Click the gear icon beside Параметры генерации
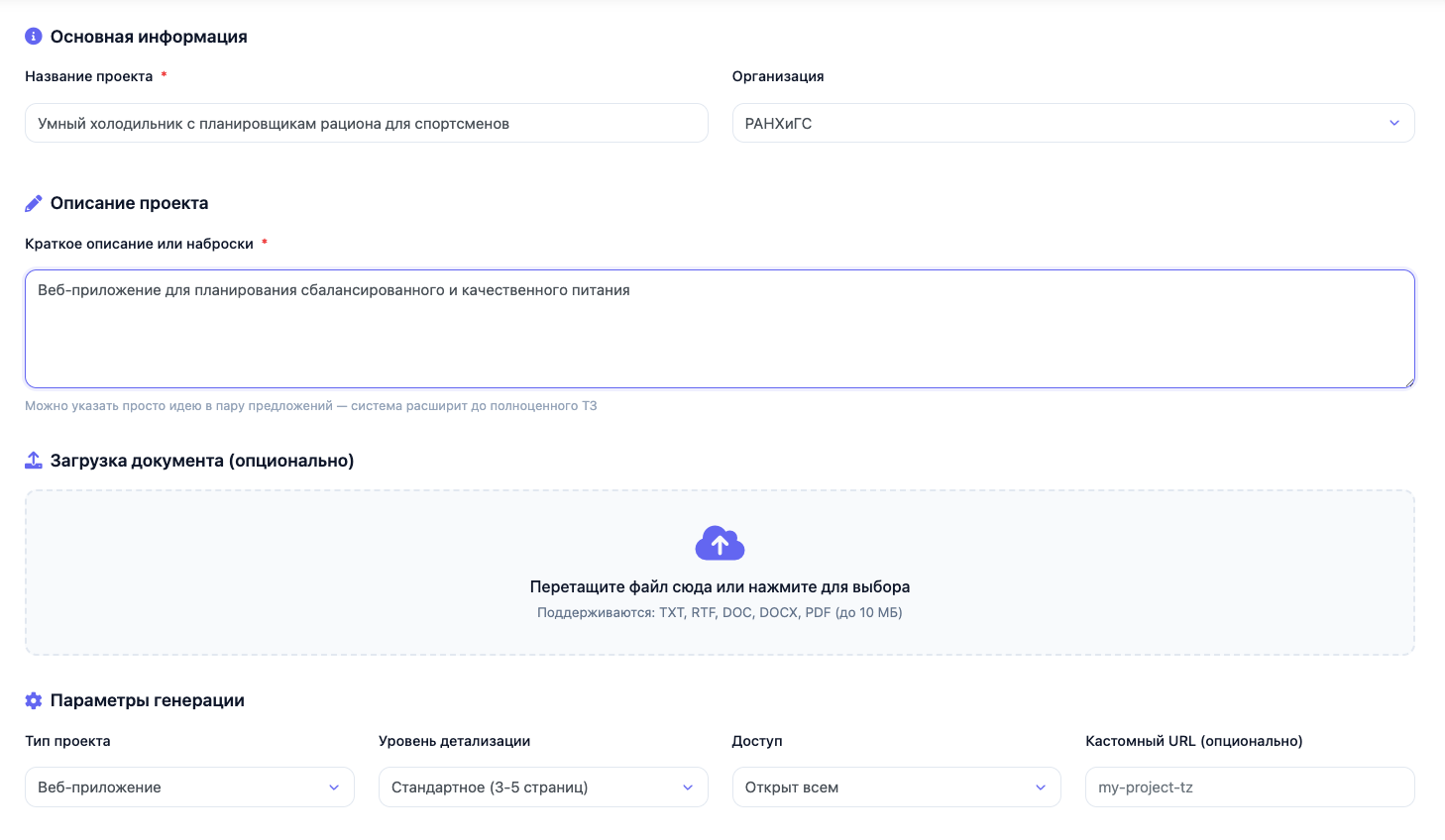Viewport: 1445px width, 840px height. [x=33, y=700]
